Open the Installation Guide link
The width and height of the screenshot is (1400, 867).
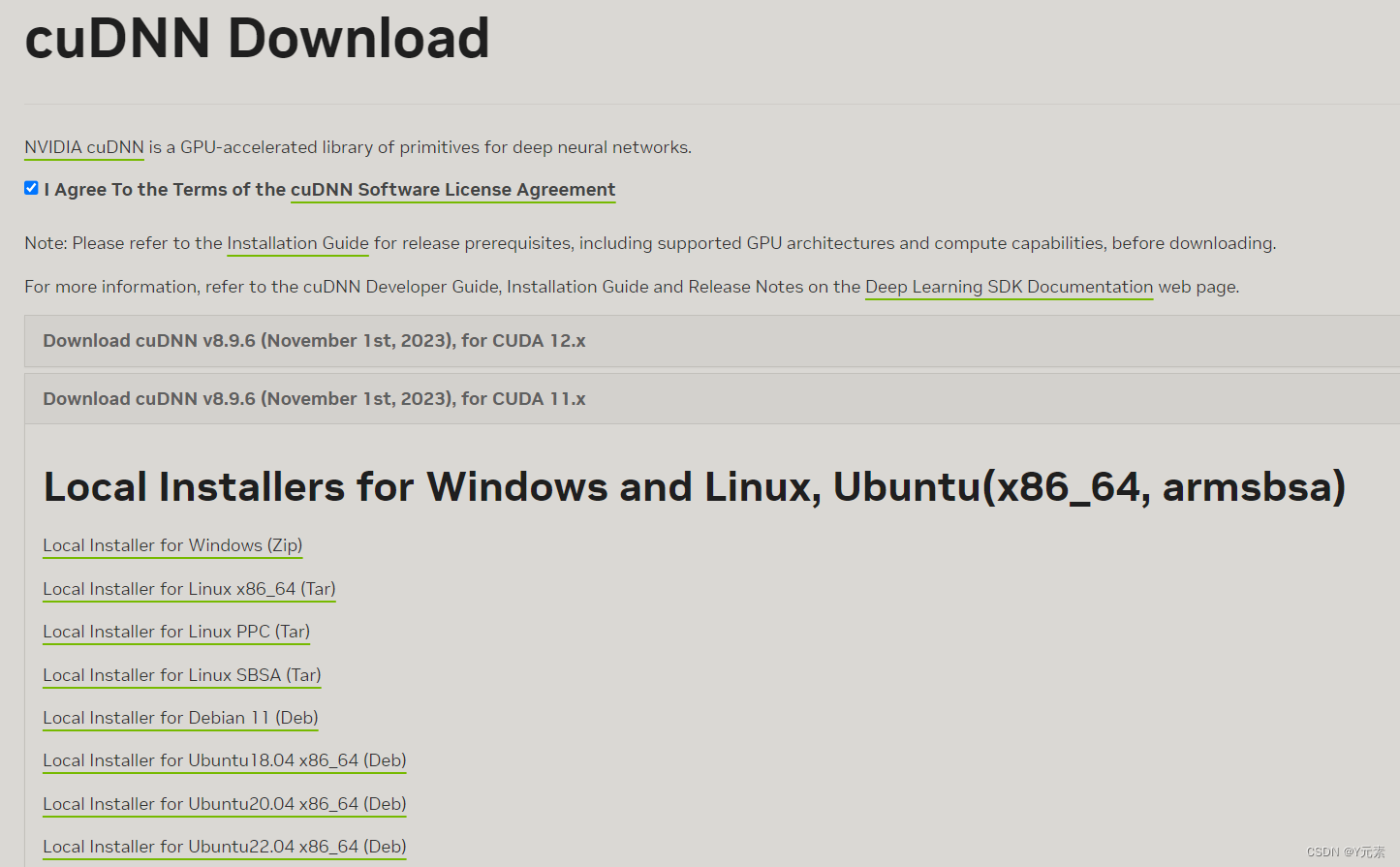click(x=297, y=243)
